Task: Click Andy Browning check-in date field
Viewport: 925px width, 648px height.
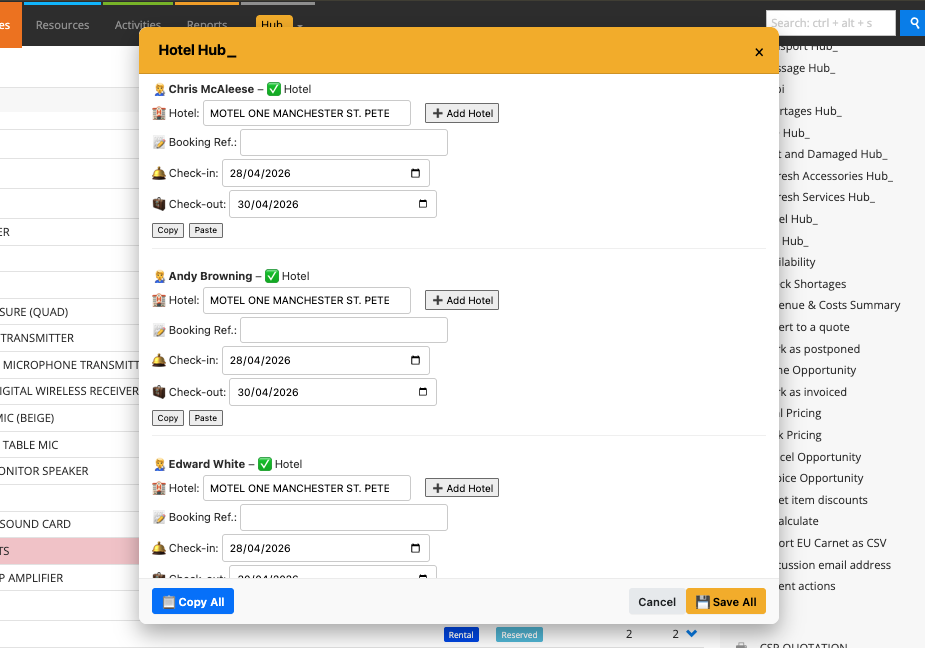Action: (x=326, y=360)
